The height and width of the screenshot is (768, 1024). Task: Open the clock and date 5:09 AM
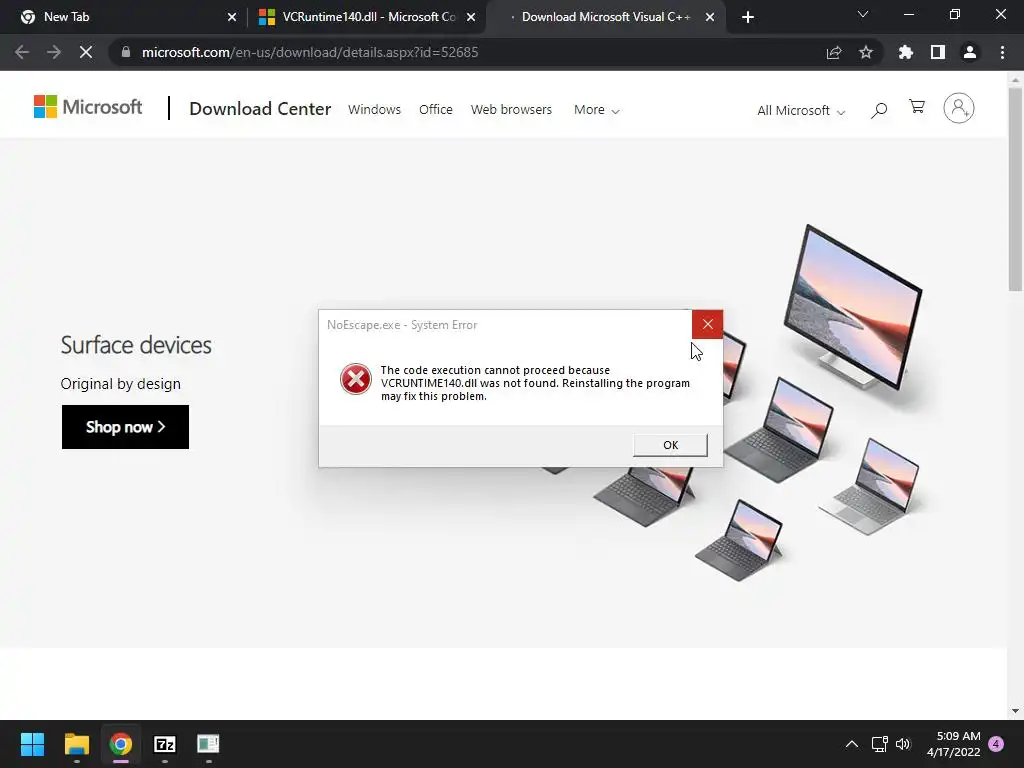(953, 744)
